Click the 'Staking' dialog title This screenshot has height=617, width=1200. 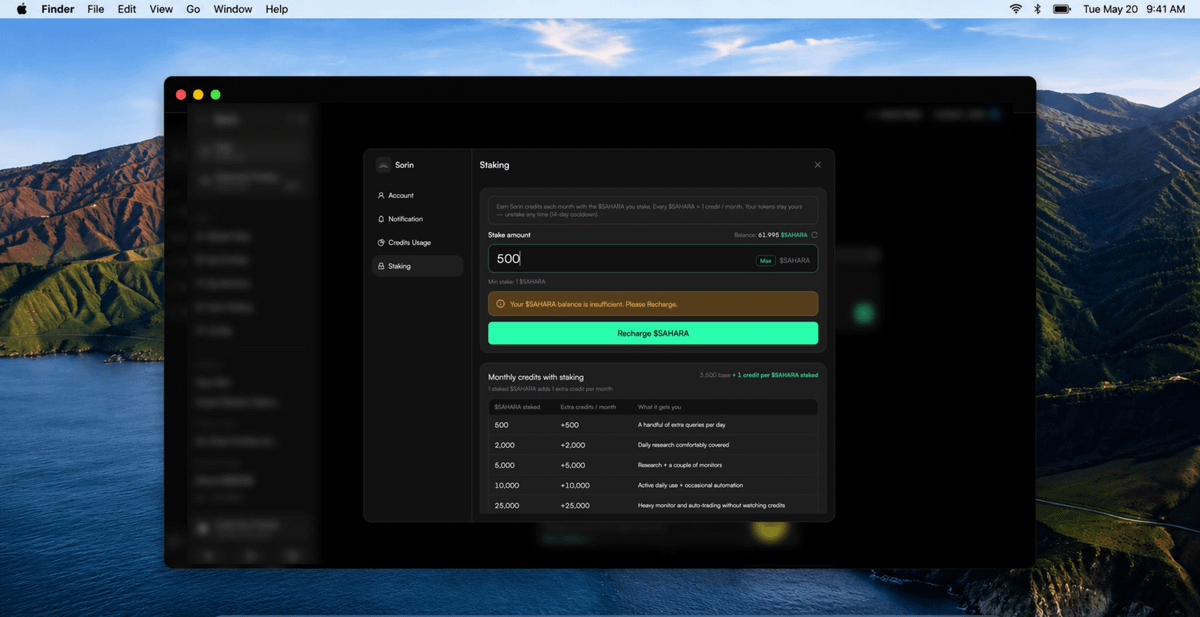point(494,165)
